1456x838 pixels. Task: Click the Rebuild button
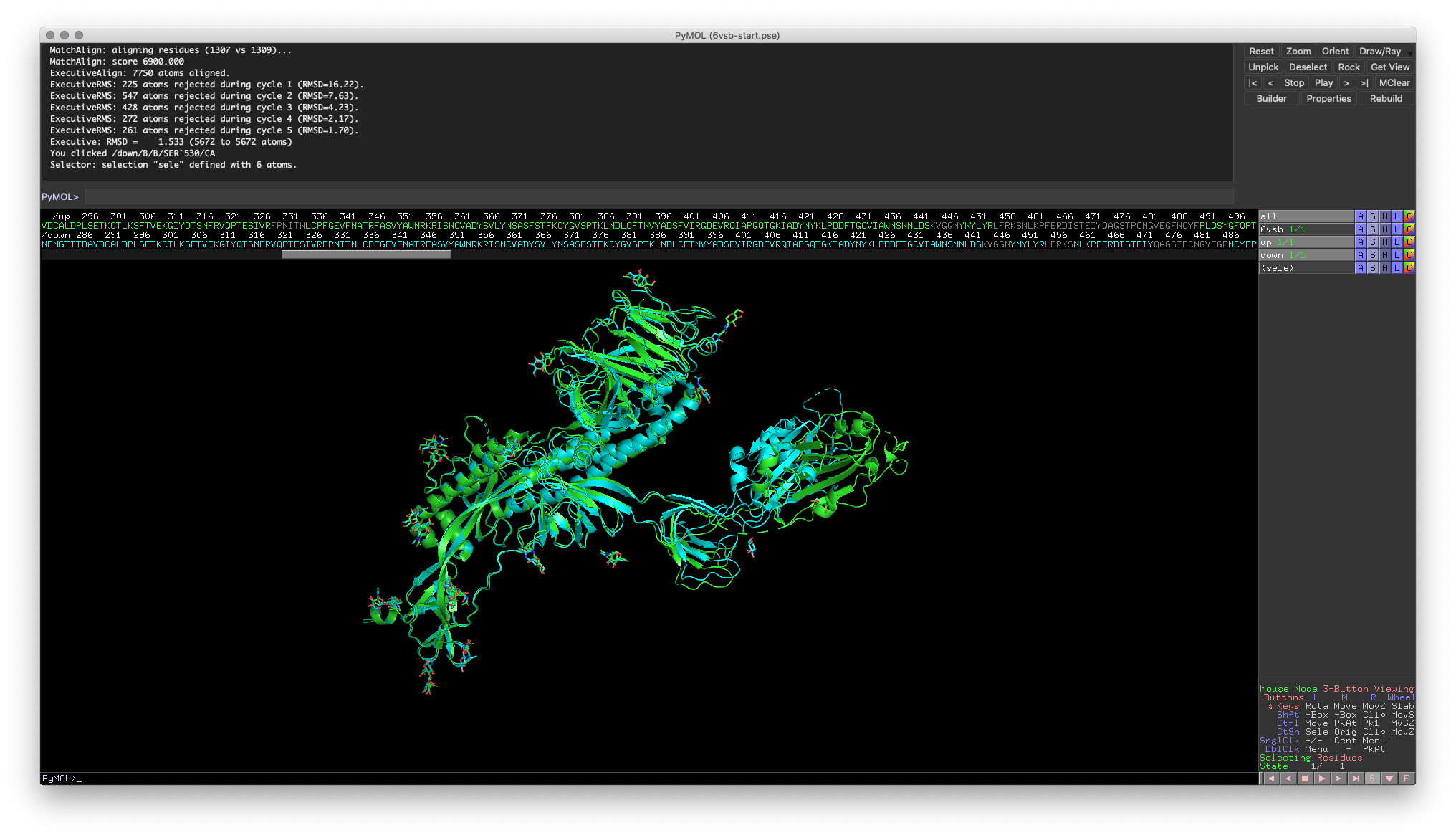tap(1386, 99)
